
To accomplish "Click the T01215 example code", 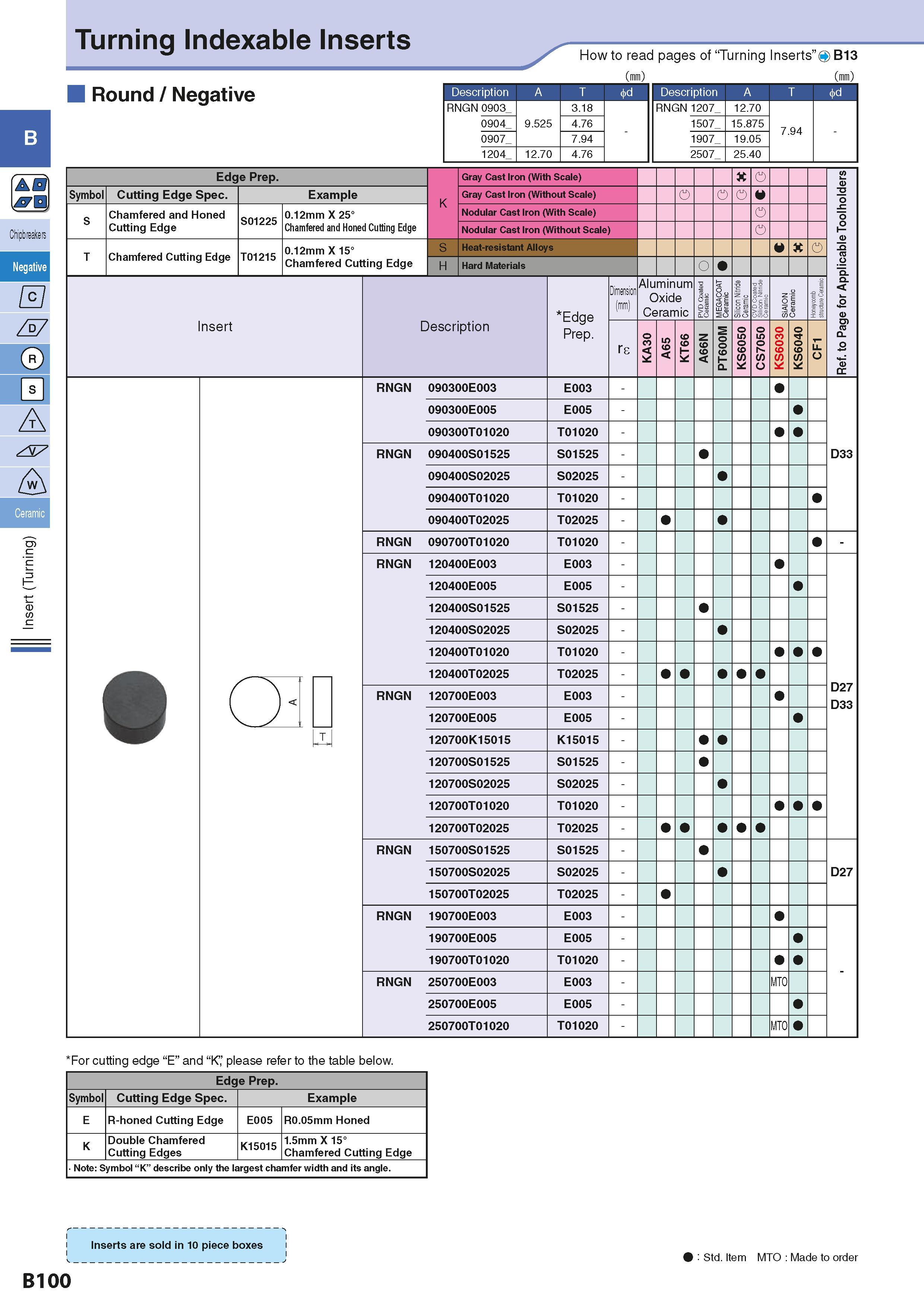I will coord(259,257).
